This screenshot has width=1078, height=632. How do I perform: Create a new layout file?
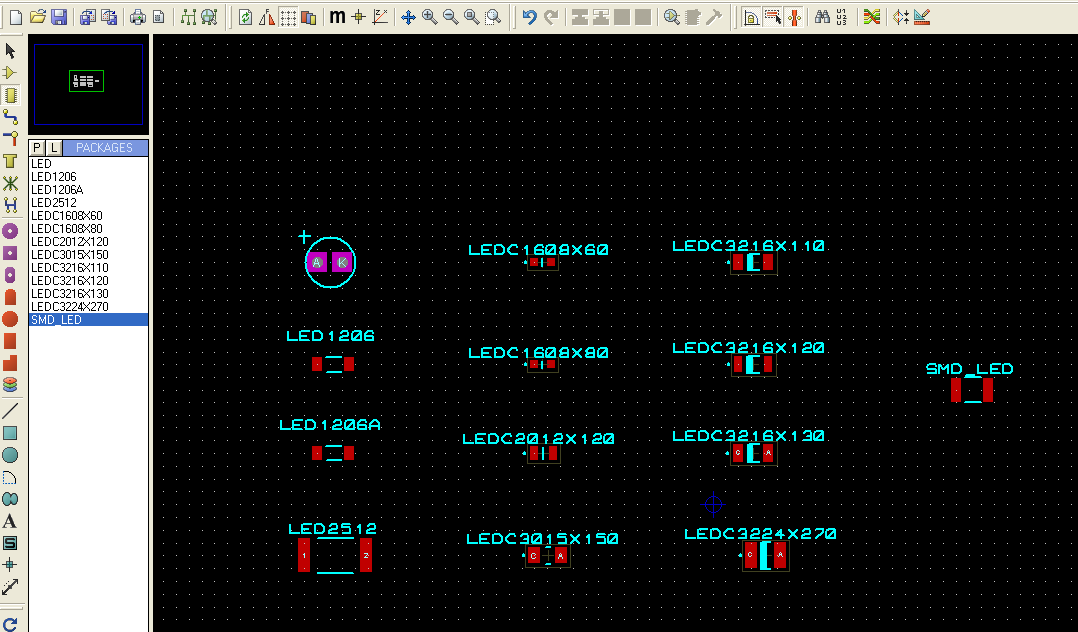pos(15,17)
